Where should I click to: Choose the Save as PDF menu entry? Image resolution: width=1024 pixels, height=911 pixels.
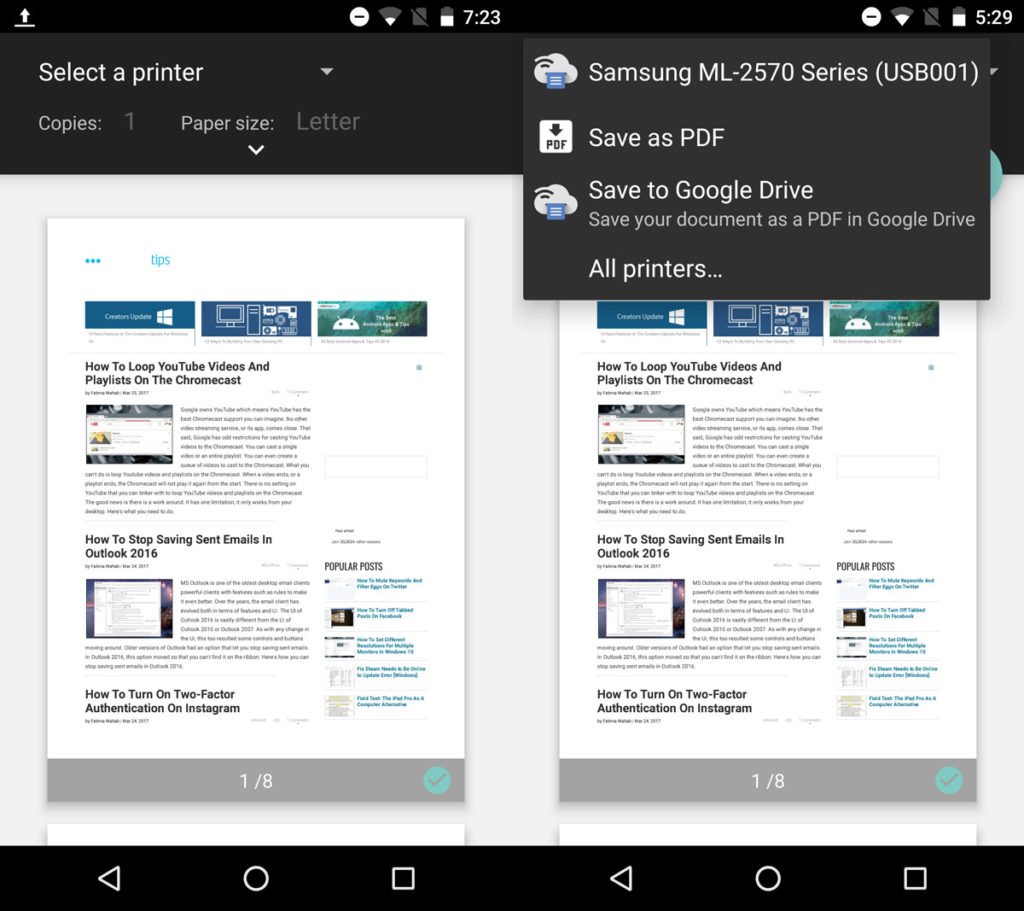[x=657, y=137]
